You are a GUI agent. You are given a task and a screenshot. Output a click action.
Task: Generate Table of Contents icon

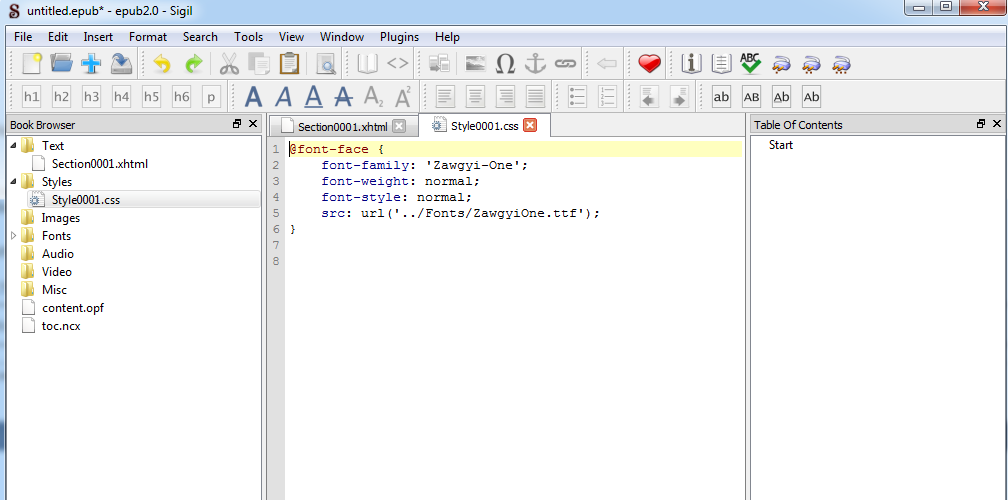(x=721, y=64)
